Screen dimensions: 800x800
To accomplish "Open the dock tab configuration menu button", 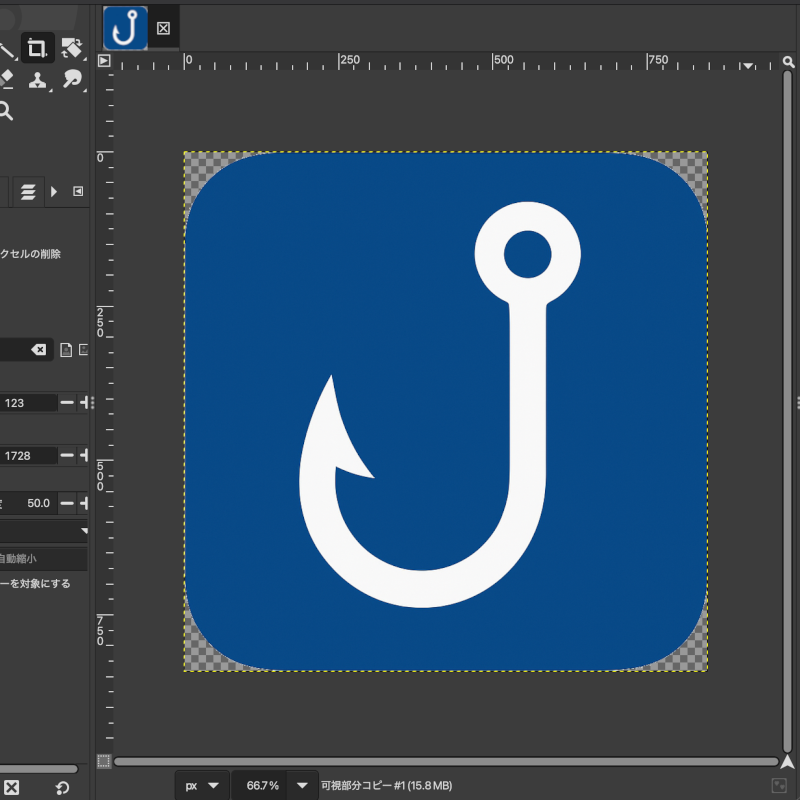I will (x=78, y=191).
